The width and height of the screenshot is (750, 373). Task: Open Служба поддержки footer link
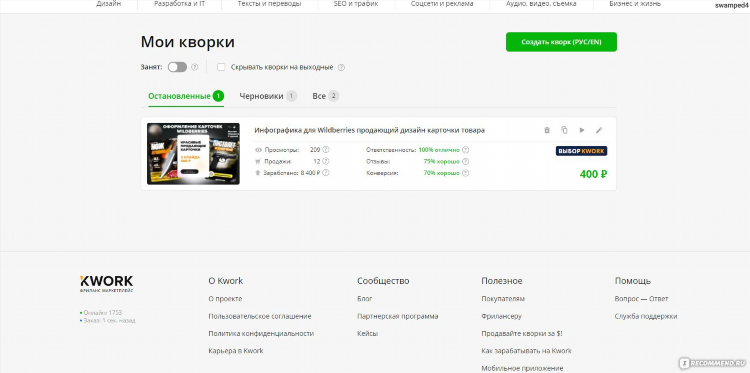pos(646,317)
